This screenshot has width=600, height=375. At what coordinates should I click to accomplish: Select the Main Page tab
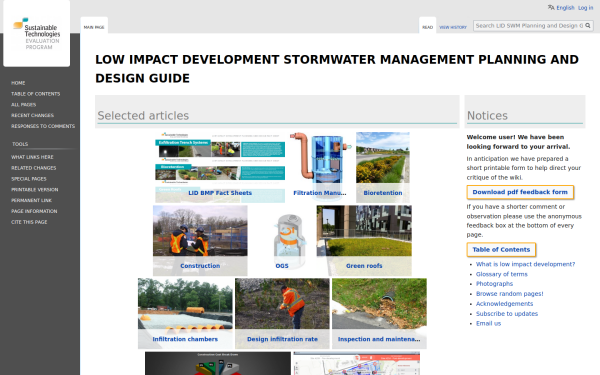pos(94,27)
